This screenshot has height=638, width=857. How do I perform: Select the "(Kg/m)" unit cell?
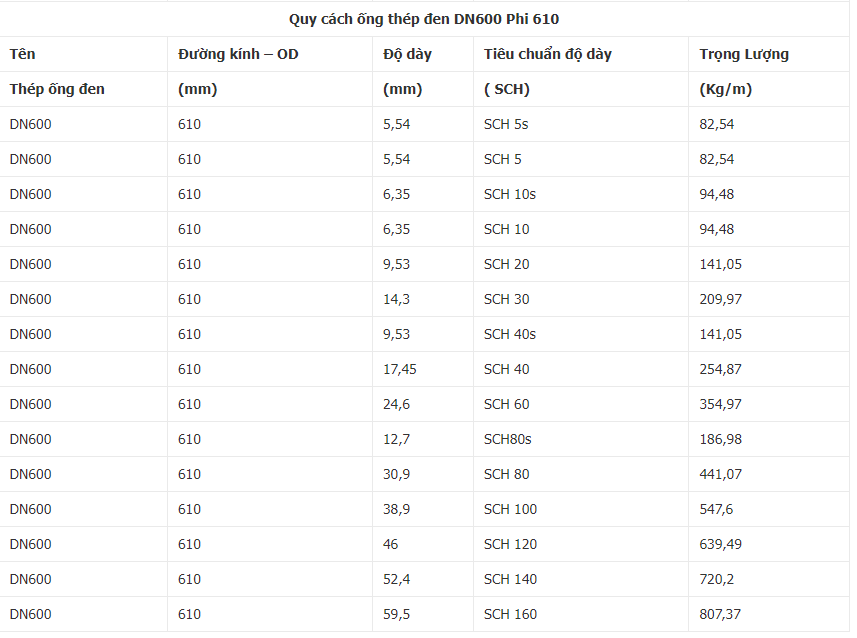point(726,89)
